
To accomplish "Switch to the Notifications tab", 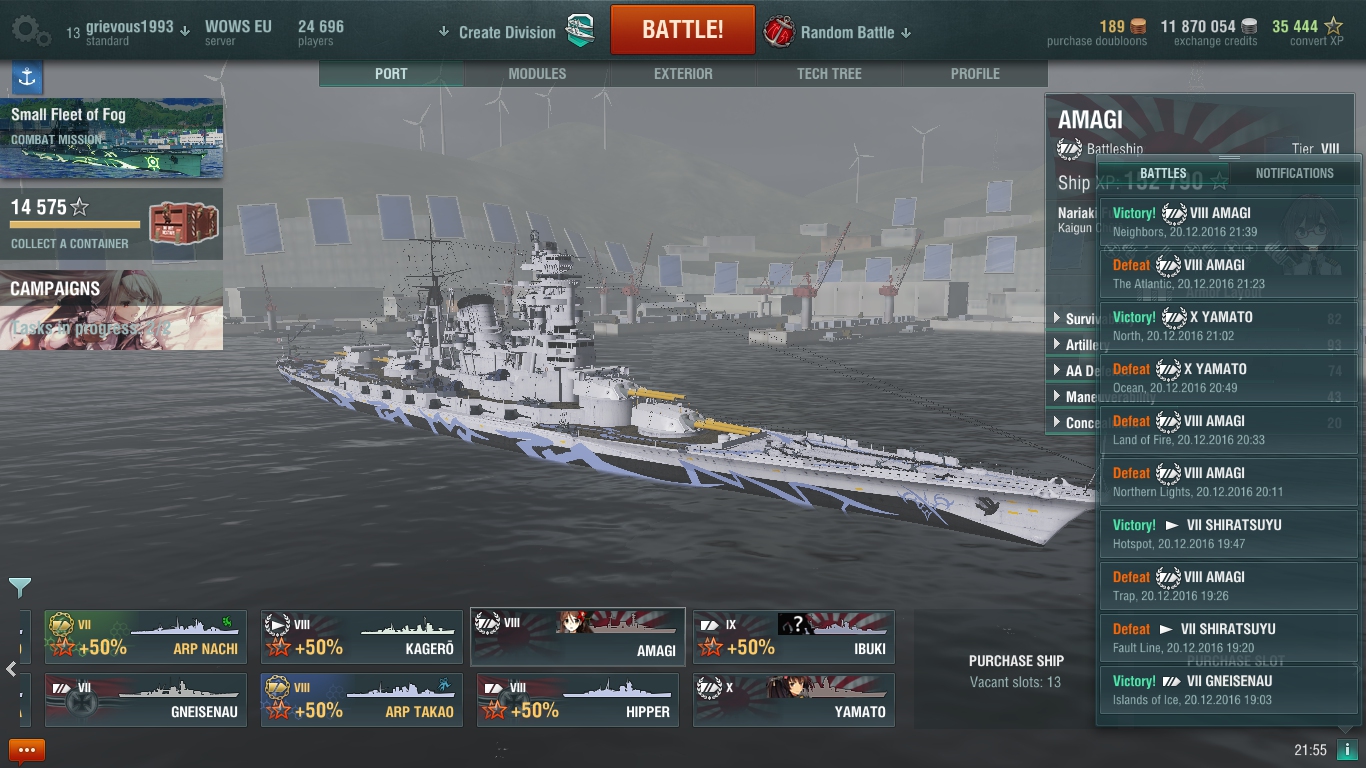I will [1294, 173].
